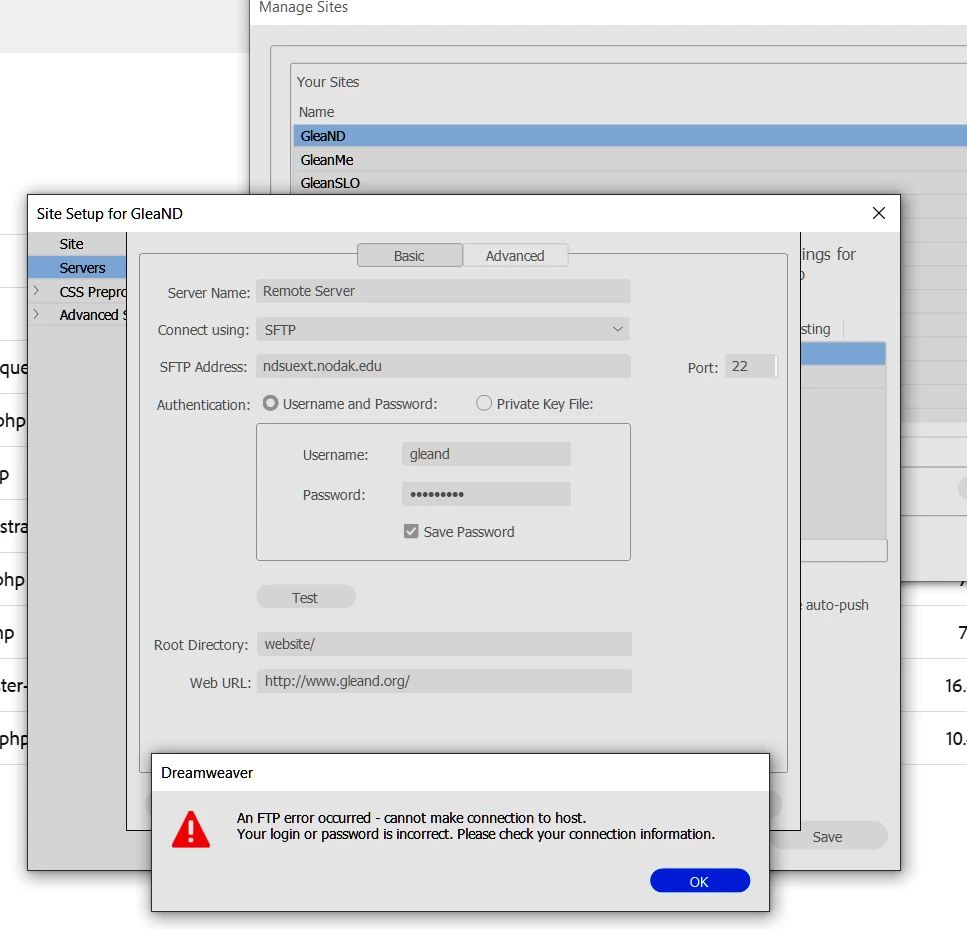Select GleanSLO in Manage Sites list
Viewport: 967px width, 929px height.
point(630,183)
